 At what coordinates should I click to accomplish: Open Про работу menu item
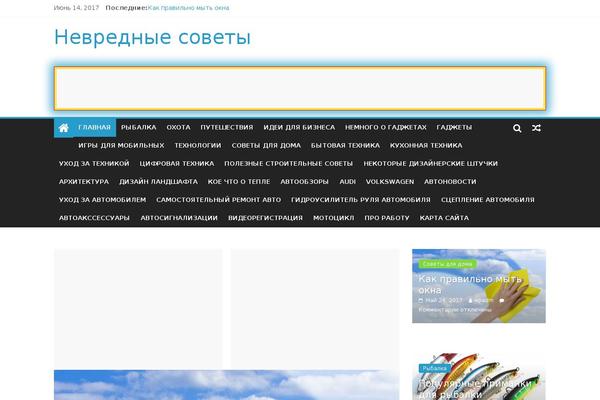(386, 218)
